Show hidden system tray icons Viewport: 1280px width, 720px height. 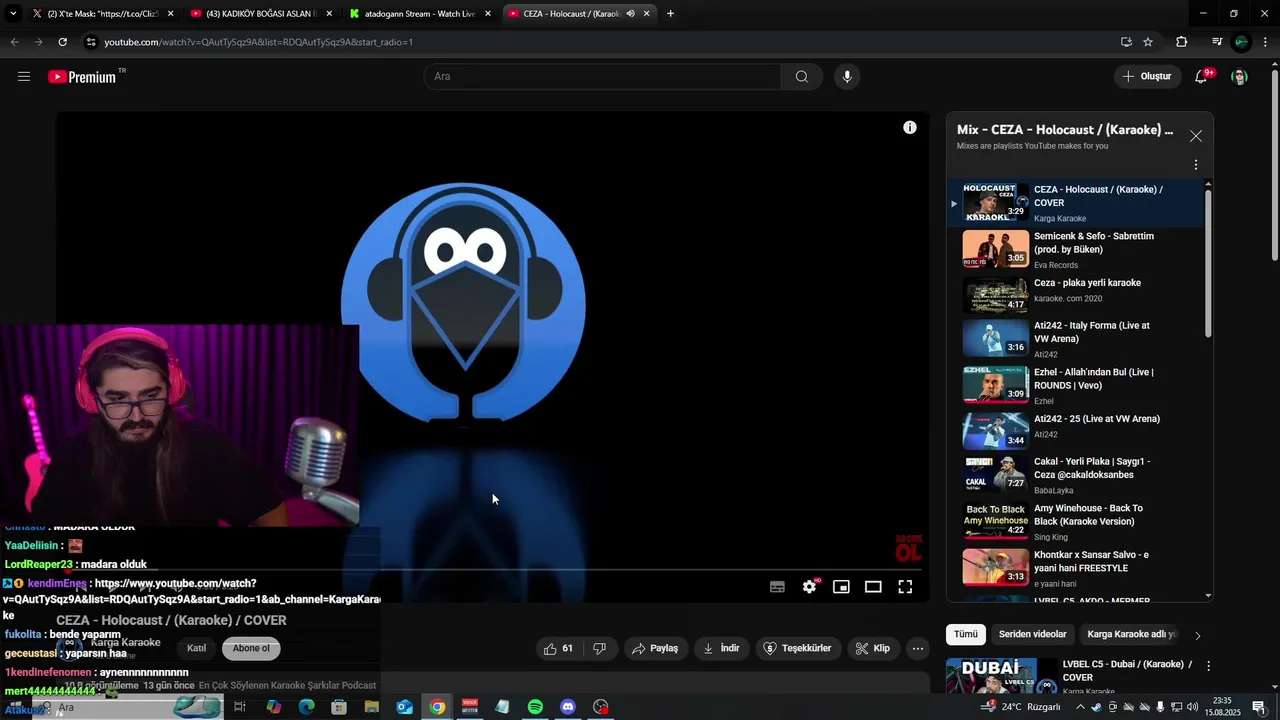[x=1080, y=707]
